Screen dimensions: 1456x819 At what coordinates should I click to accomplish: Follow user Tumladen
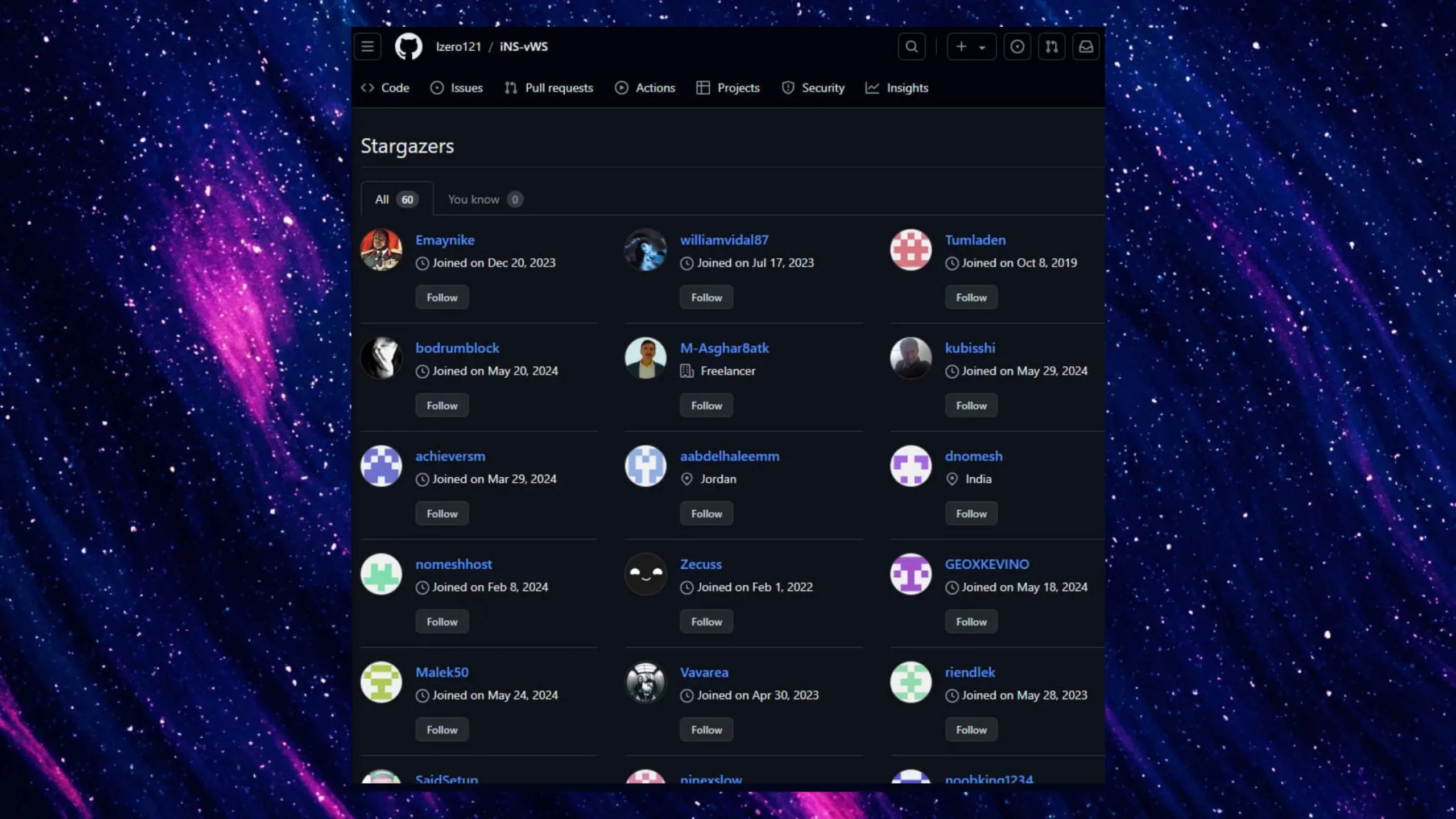tap(971, 297)
